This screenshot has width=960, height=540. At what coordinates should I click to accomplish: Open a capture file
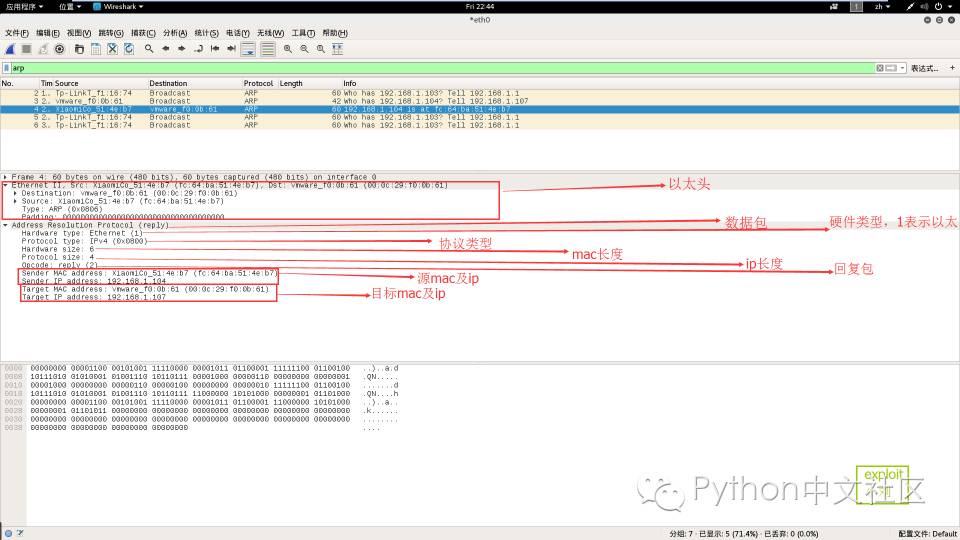[x=79, y=49]
